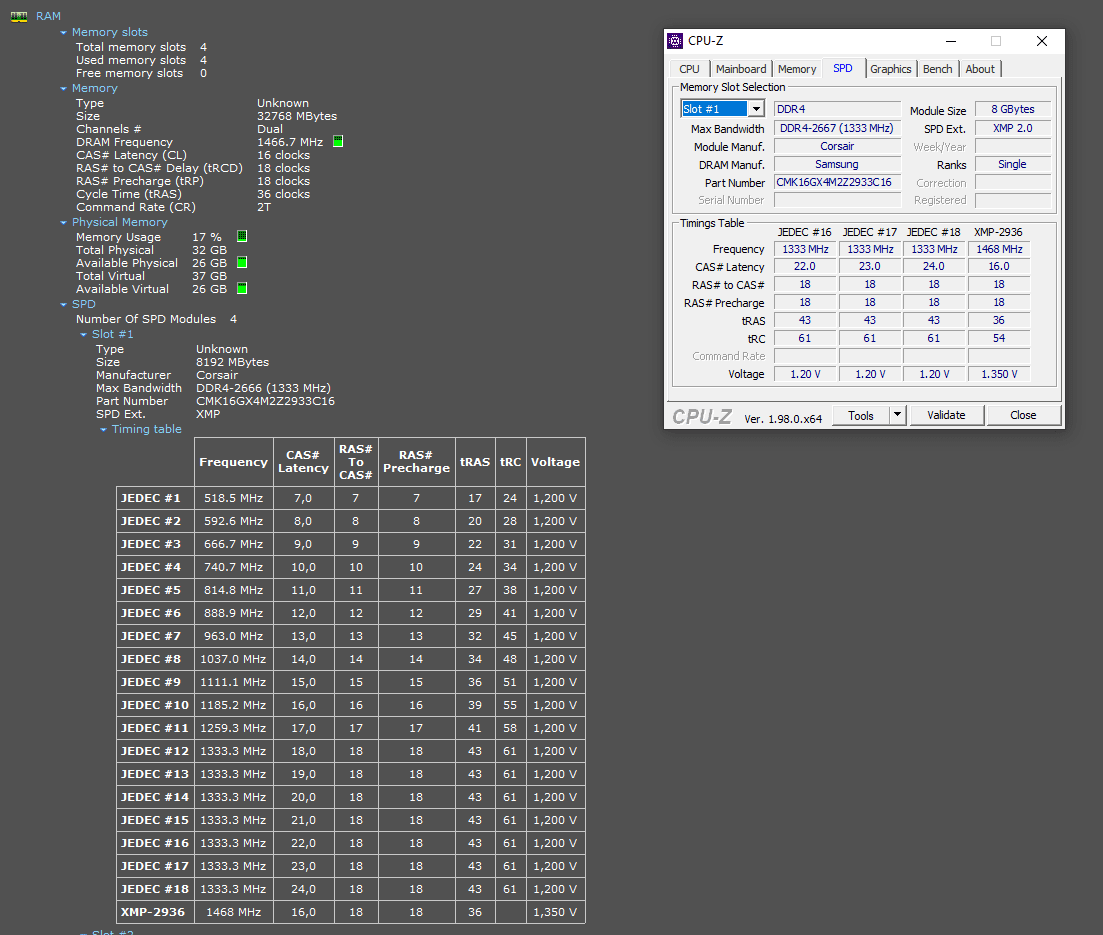Screen dimensions: 1103x935
Task: Click the 1468 MHz frequency cell in CPU-Z
Action: 999,249
